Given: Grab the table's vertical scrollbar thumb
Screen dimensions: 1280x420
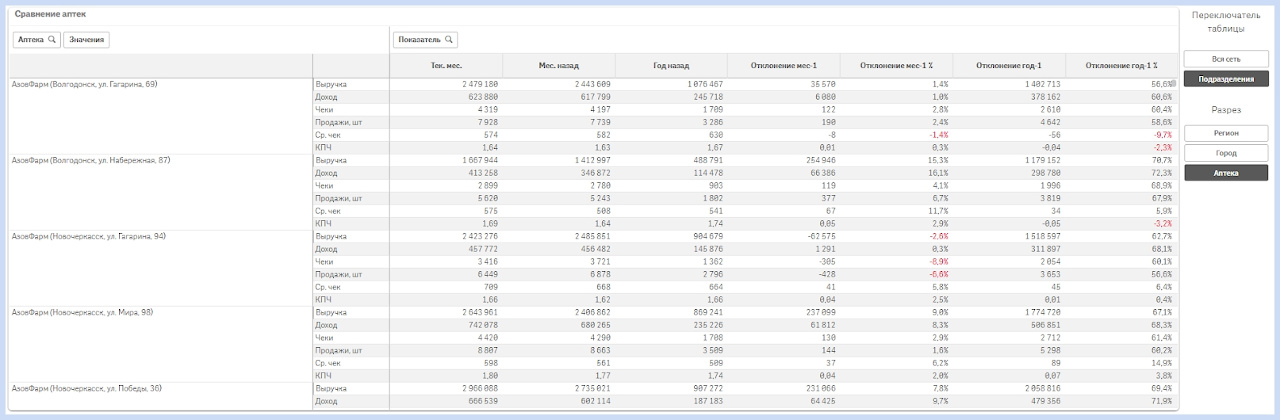Looking at the screenshot, I should pyautogui.click(x=1175, y=82).
